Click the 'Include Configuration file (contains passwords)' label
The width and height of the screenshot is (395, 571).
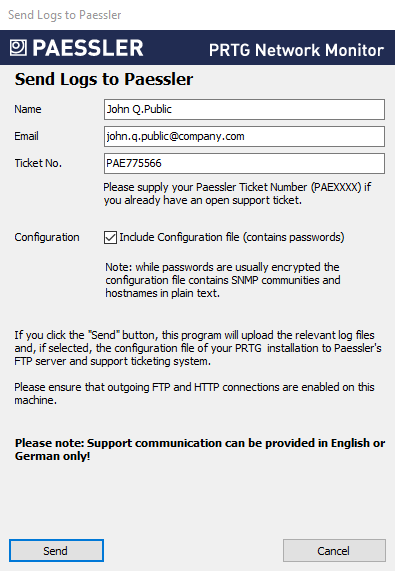pyautogui.click(x=232, y=237)
